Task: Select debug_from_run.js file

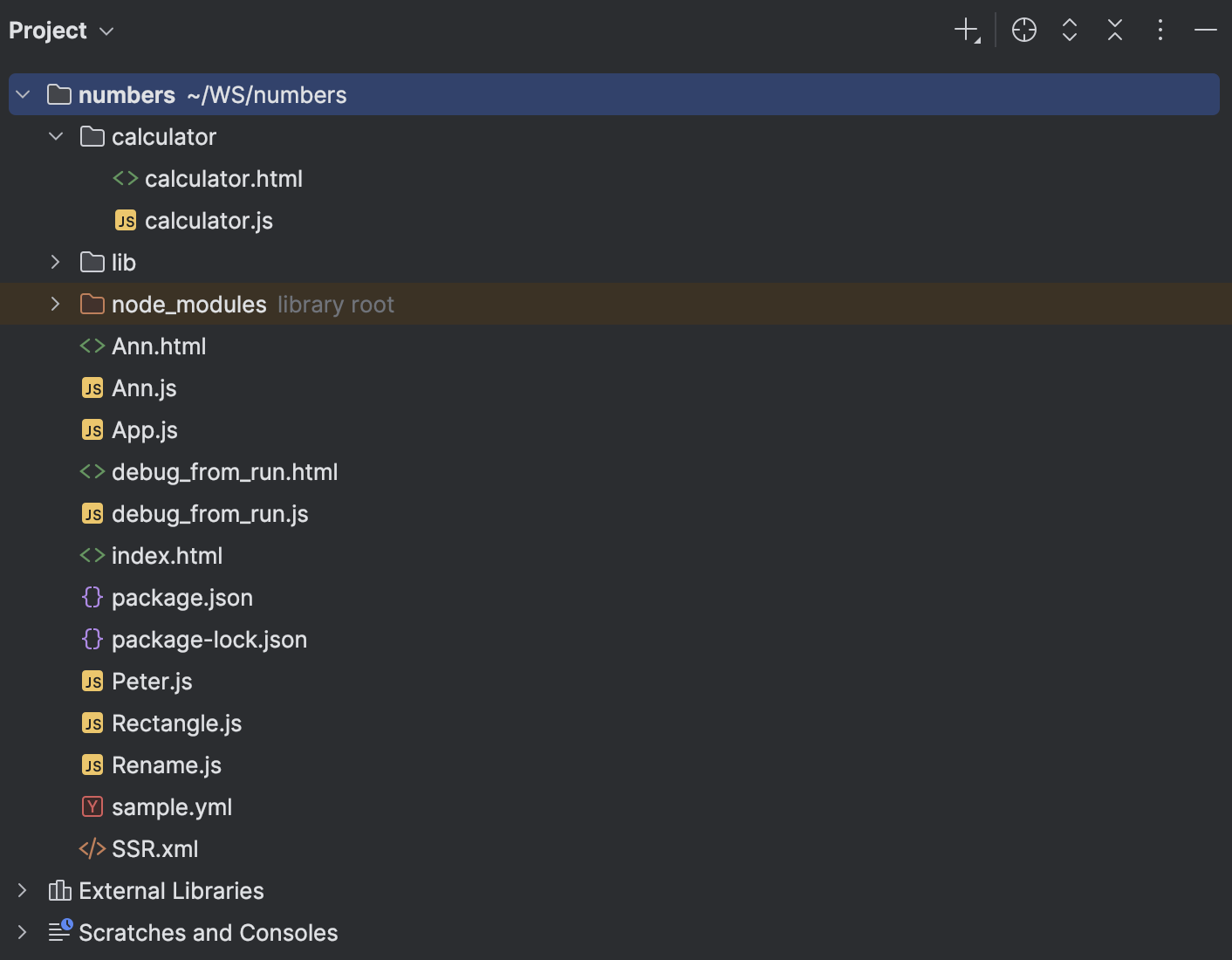Action: [x=209, y=513]
